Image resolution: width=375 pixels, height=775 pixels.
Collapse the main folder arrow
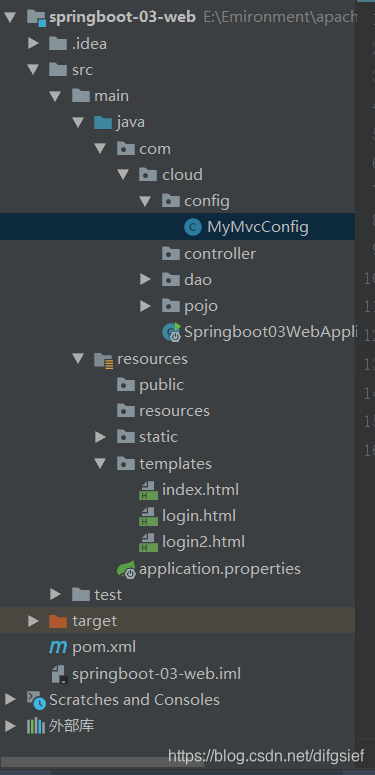pos(56,96)
